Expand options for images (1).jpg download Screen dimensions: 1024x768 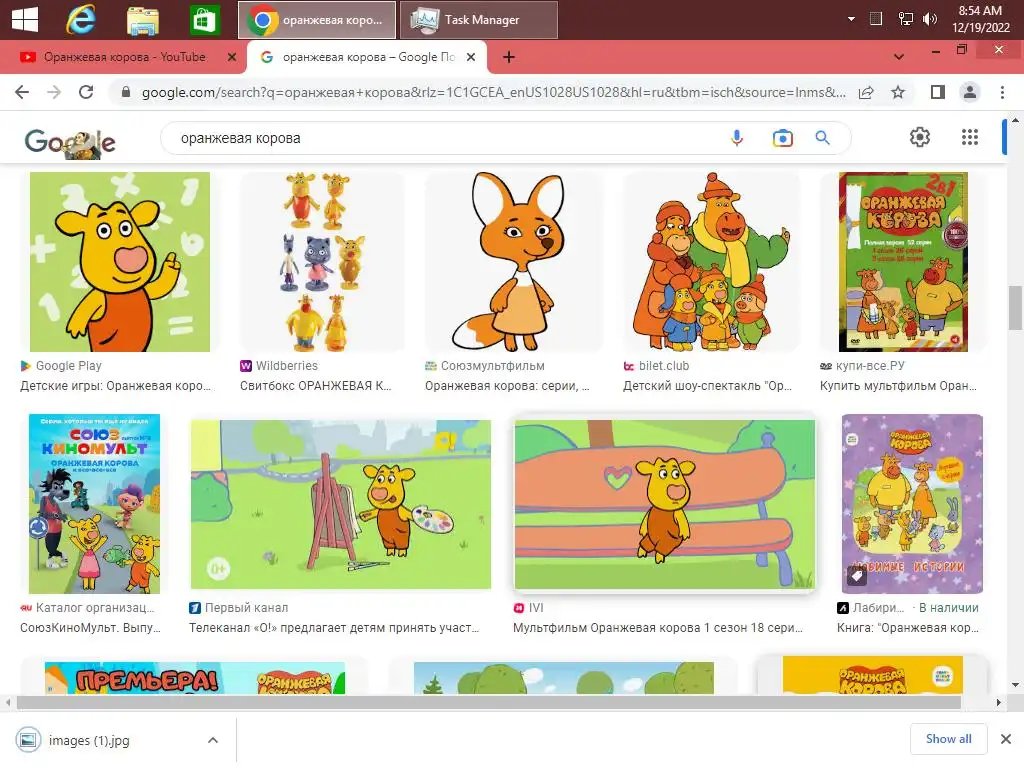point(212,741)
